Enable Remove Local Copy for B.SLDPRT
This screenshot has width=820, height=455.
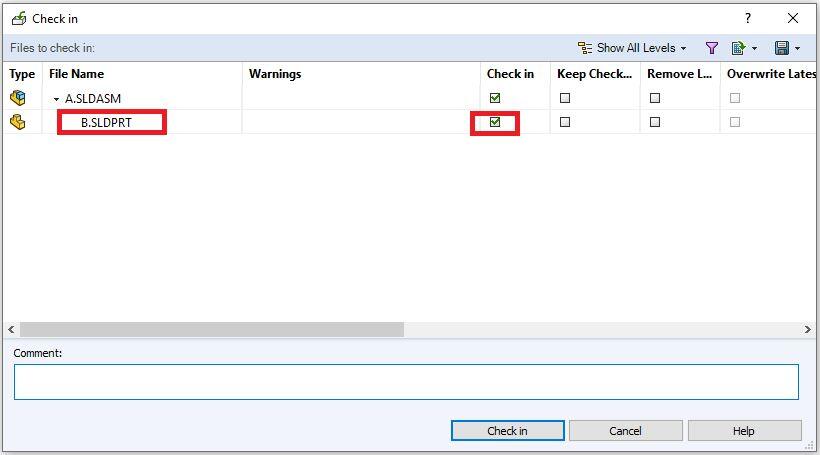tap(655, 122)
